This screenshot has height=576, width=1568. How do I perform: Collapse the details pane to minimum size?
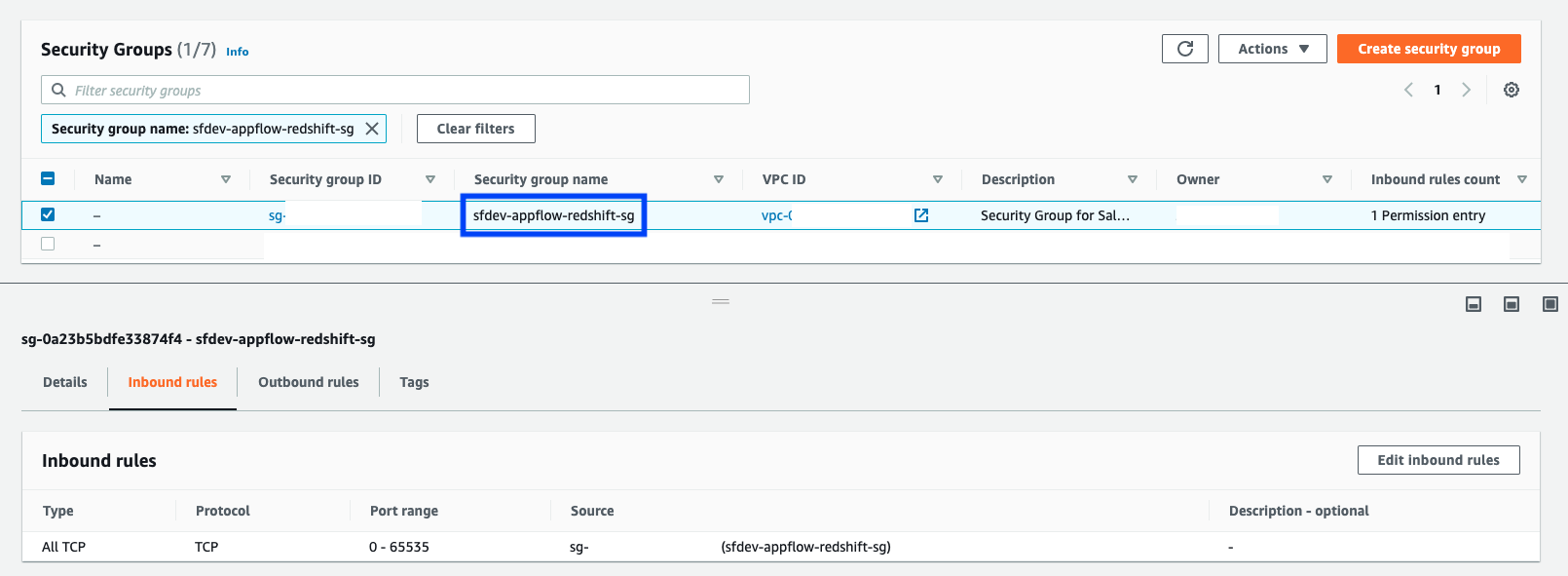point(1474,304)
